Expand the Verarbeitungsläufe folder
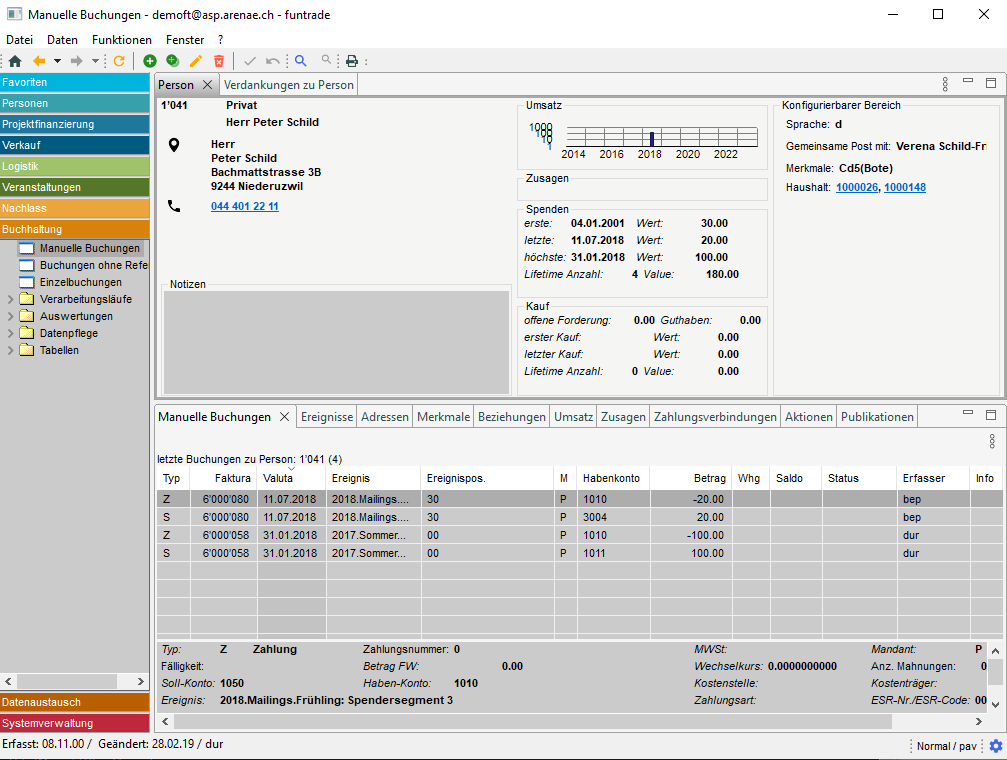1007x760 pixels. [x=11, y=299]
